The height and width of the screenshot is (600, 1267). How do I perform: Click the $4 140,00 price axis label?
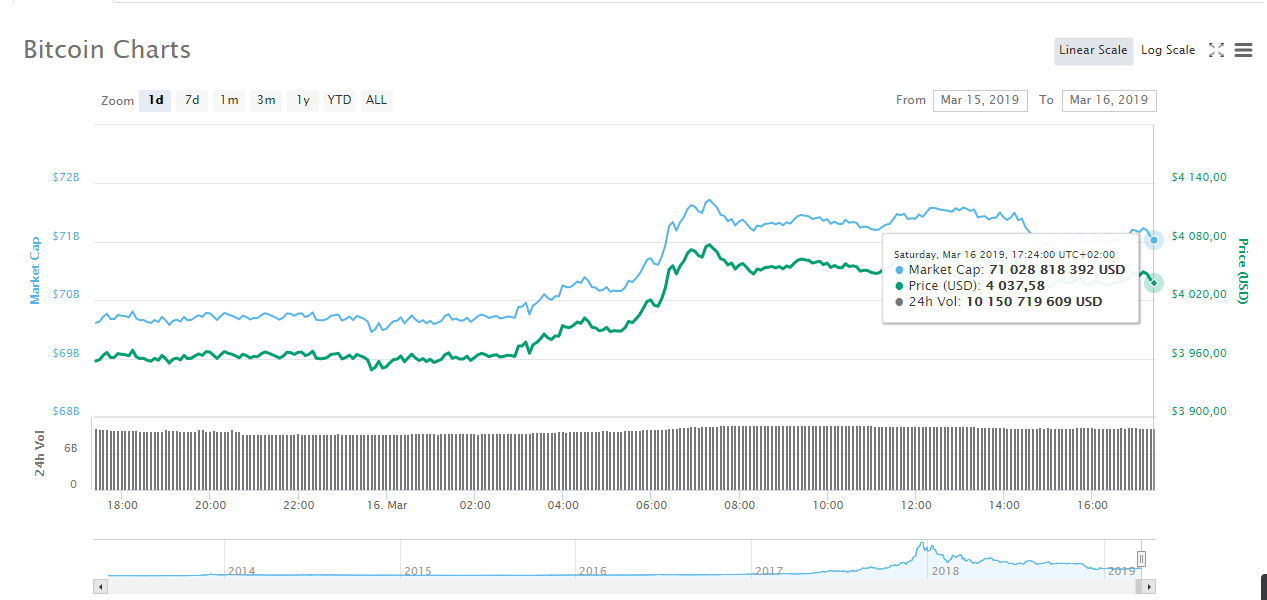(1198, 177)
